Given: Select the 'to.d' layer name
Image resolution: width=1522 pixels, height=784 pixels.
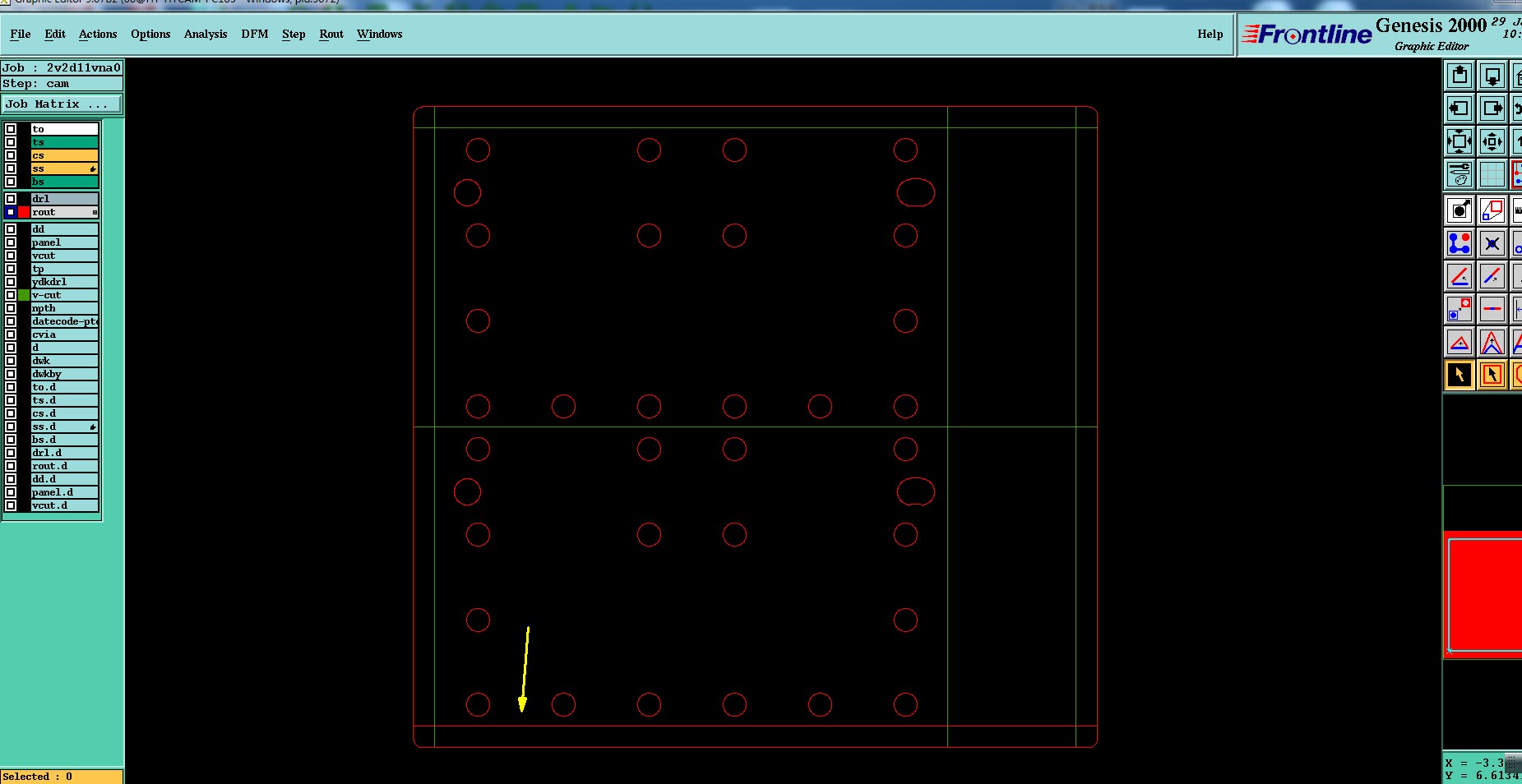Looking at the screenshot, I should (x=65, y=387).
